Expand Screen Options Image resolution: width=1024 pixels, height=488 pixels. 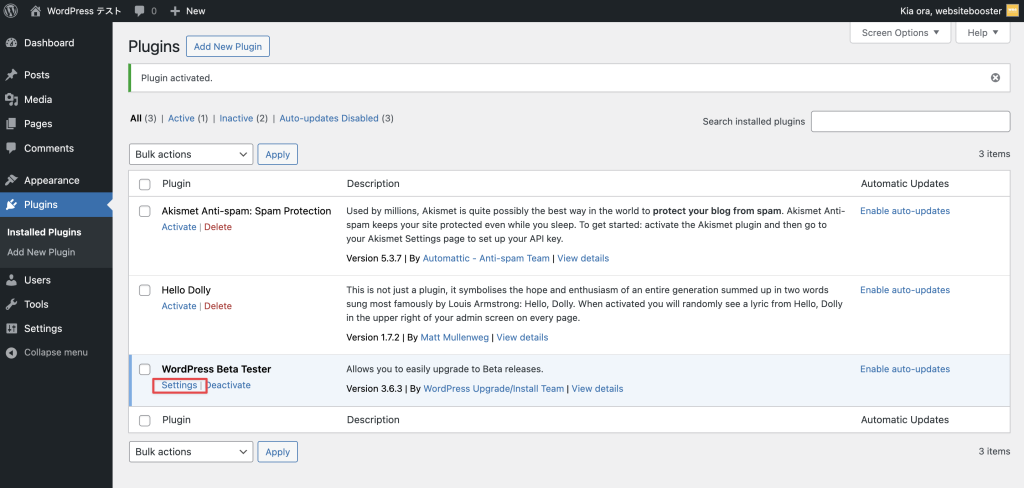(x=901, y=33)
